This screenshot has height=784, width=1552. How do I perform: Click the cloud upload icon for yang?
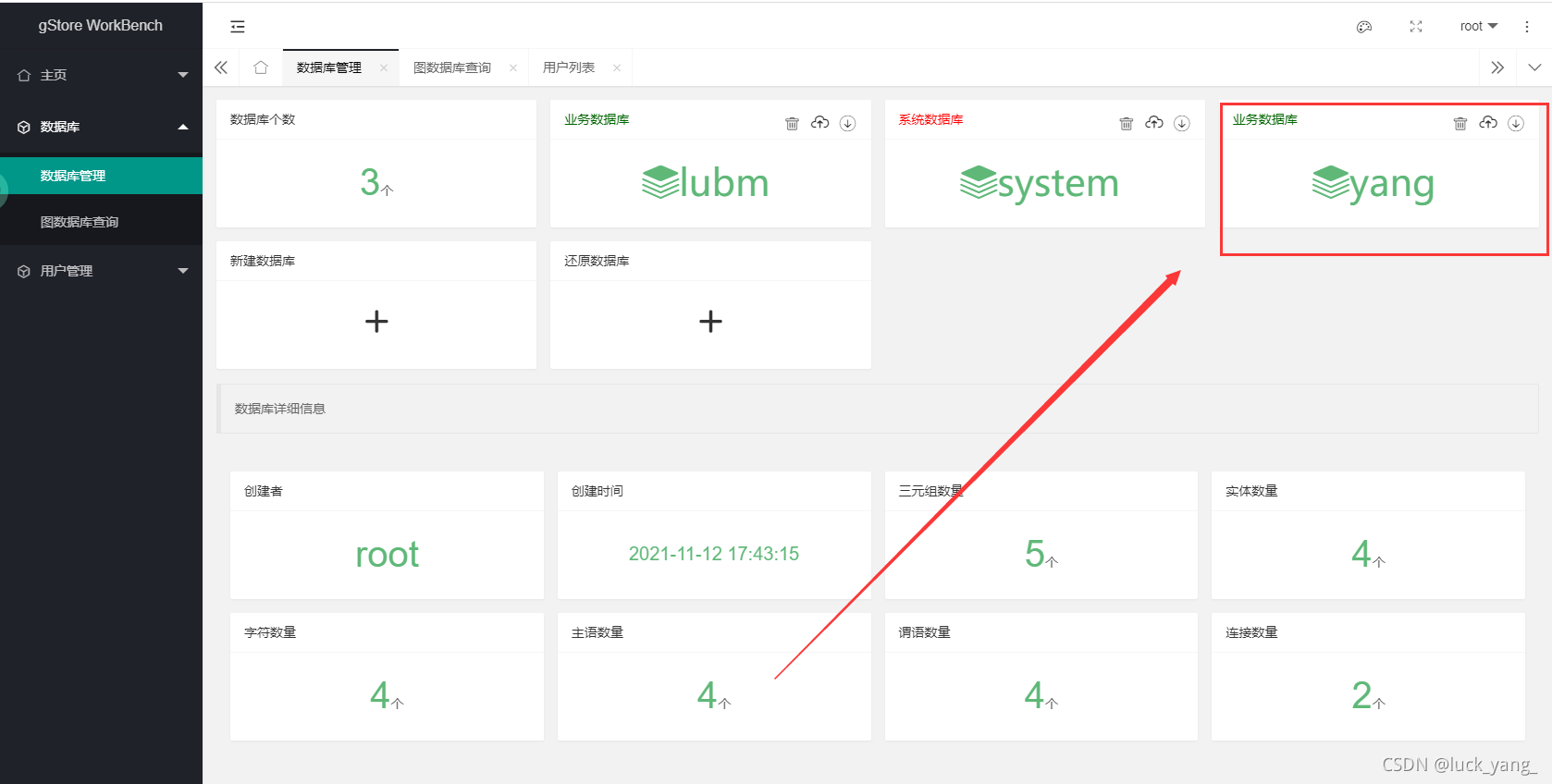[1487, 122]
